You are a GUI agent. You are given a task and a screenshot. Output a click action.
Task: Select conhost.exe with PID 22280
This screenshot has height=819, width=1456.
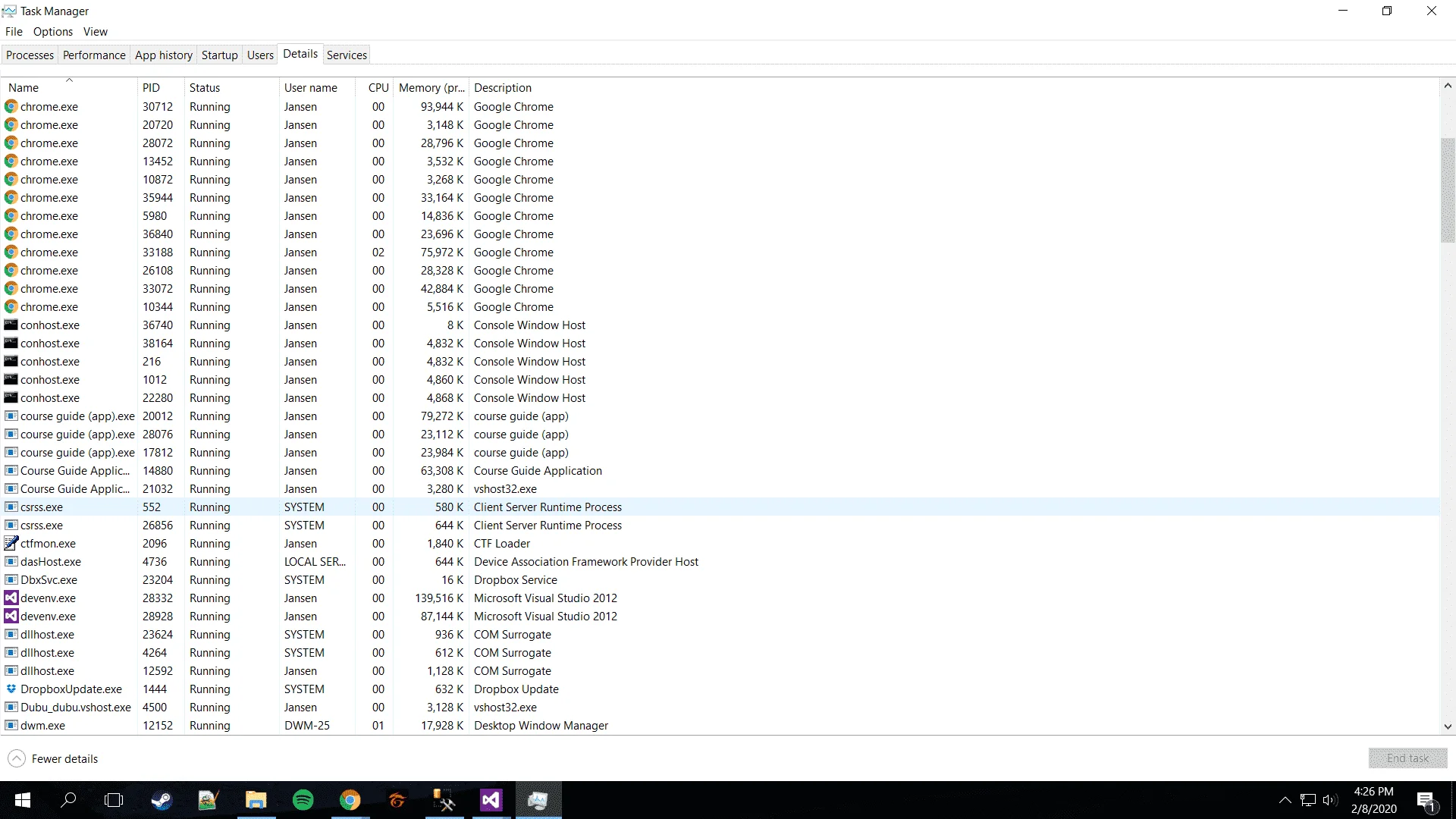pos(720,398)
